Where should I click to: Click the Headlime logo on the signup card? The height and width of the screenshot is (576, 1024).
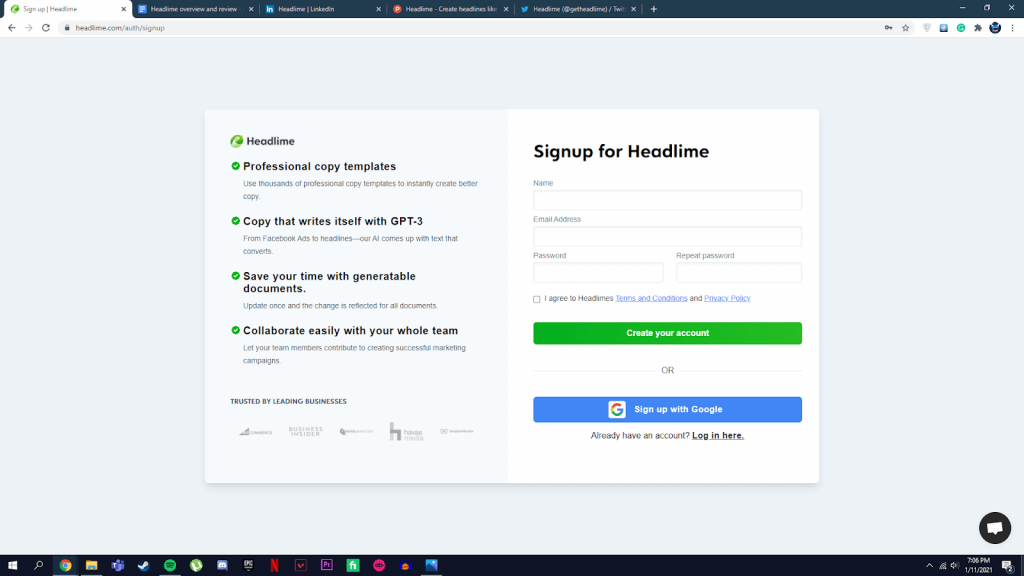click(x=263, y=141)
